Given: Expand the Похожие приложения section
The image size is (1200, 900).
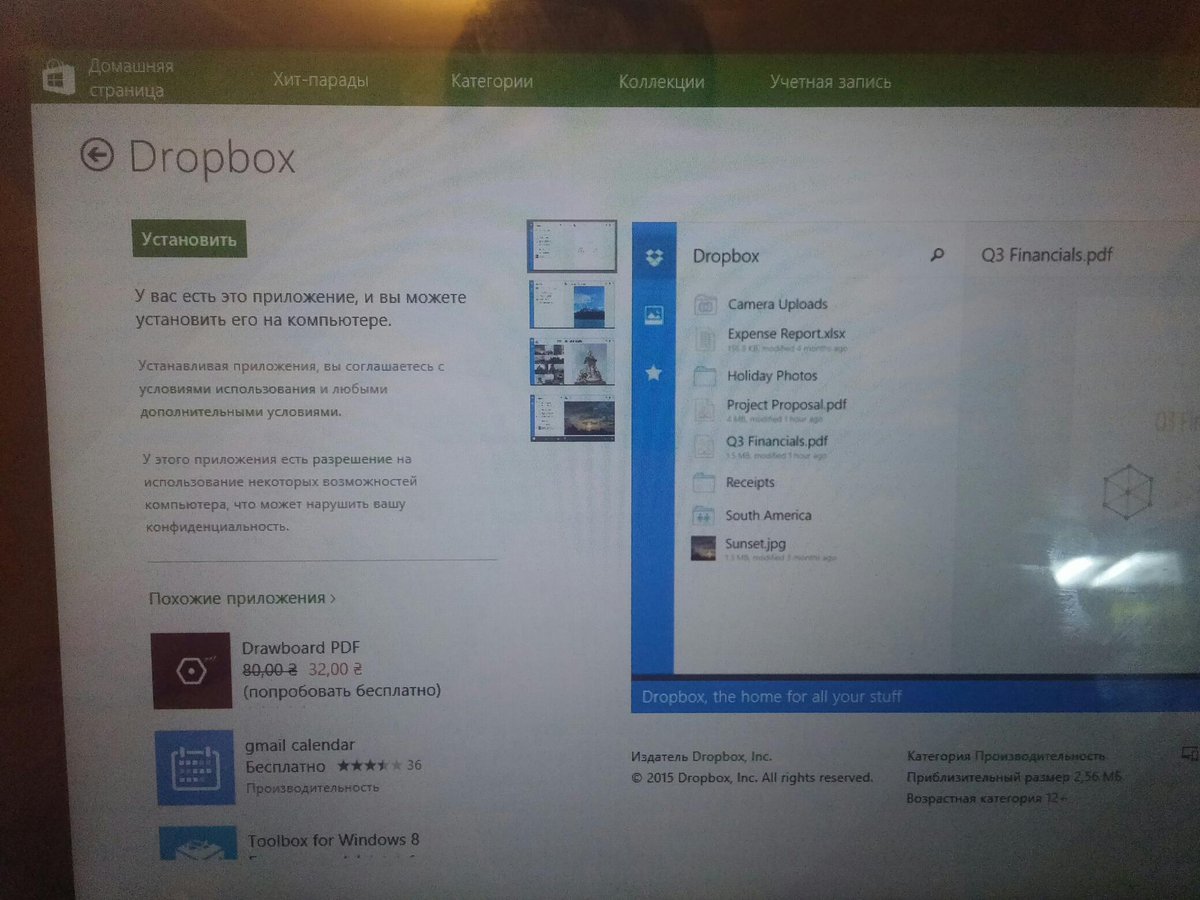Looking at the screenshot, I should 244,598.
